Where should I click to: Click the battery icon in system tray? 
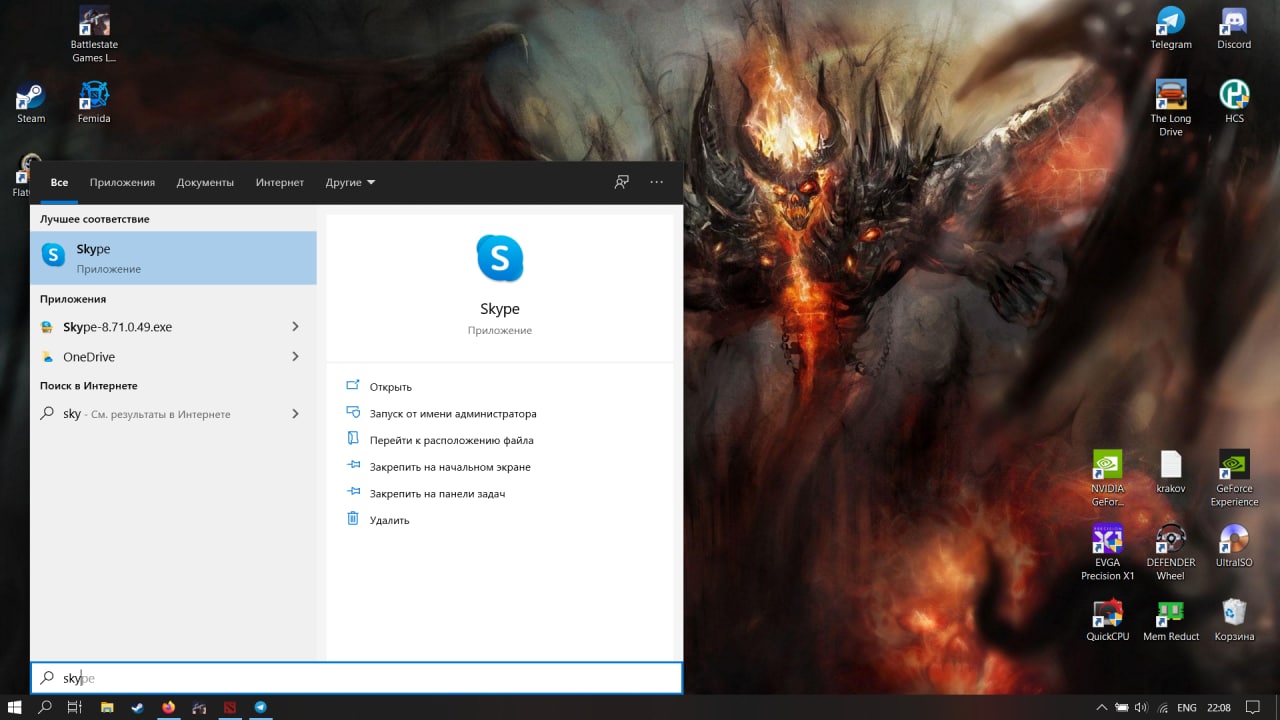pyautogui.click(x=1122, y=707)
